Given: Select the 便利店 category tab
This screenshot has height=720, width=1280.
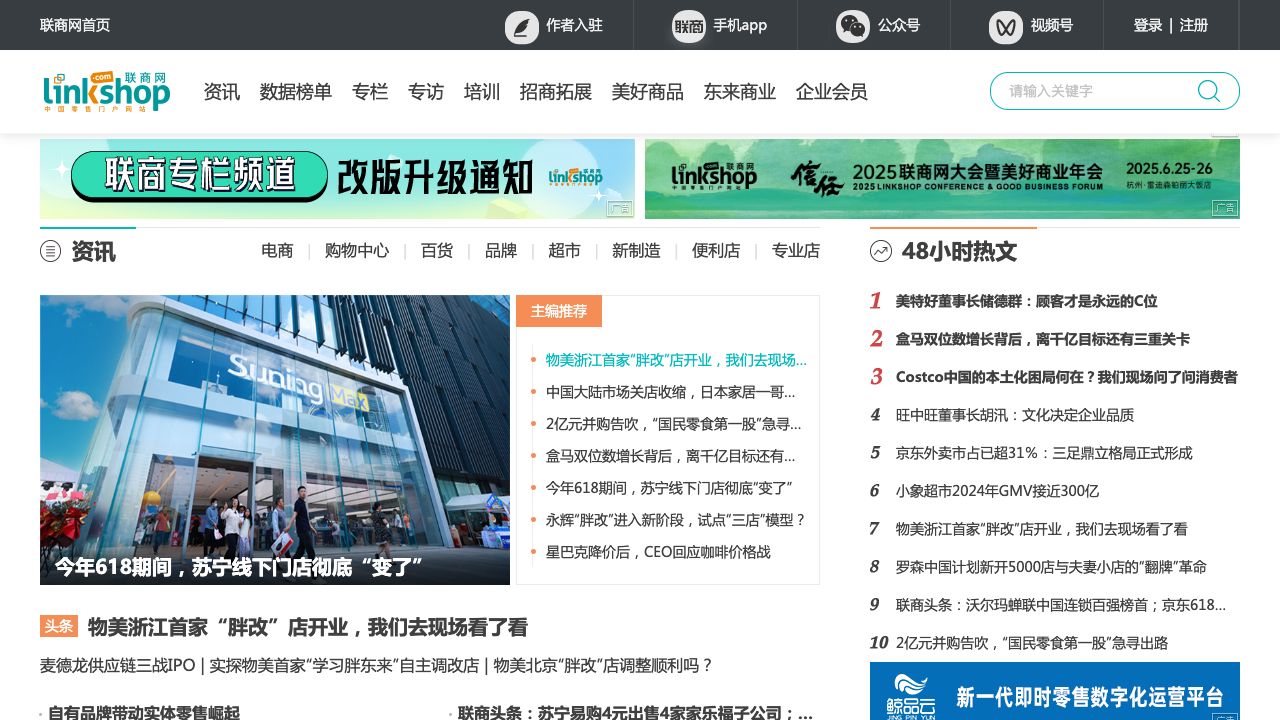Looking at the screenshot, I should (x=716, y=251).
